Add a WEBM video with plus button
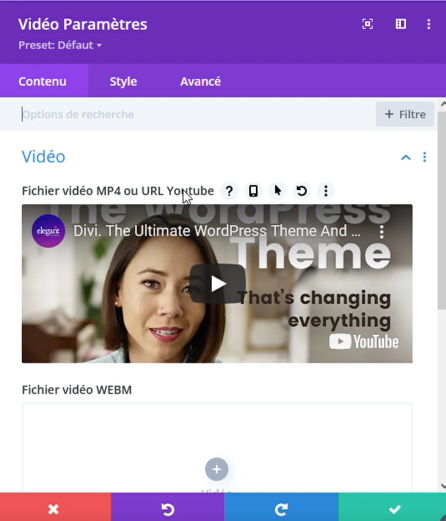The width and height of the screenshot is (446, 521). [x=217, y=469]
